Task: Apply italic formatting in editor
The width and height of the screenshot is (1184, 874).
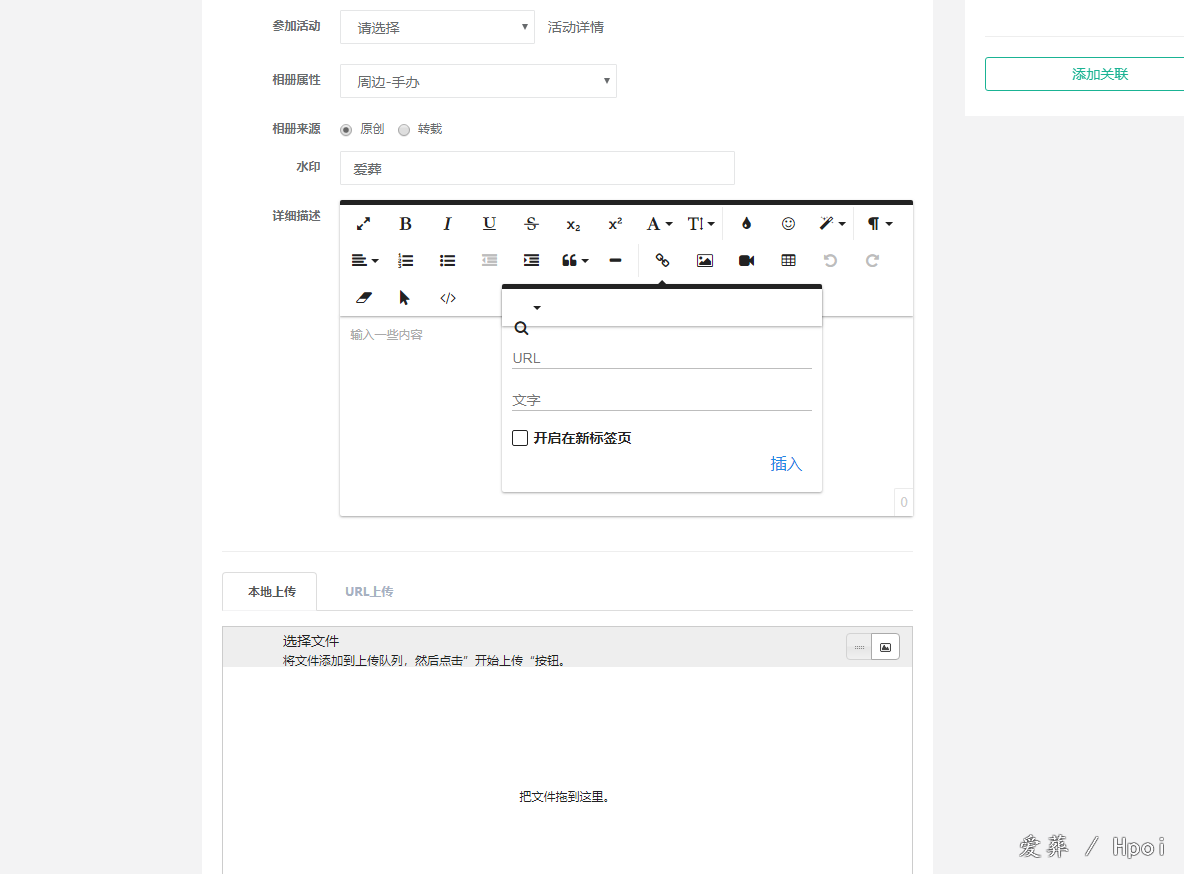Action: (447, 224)
